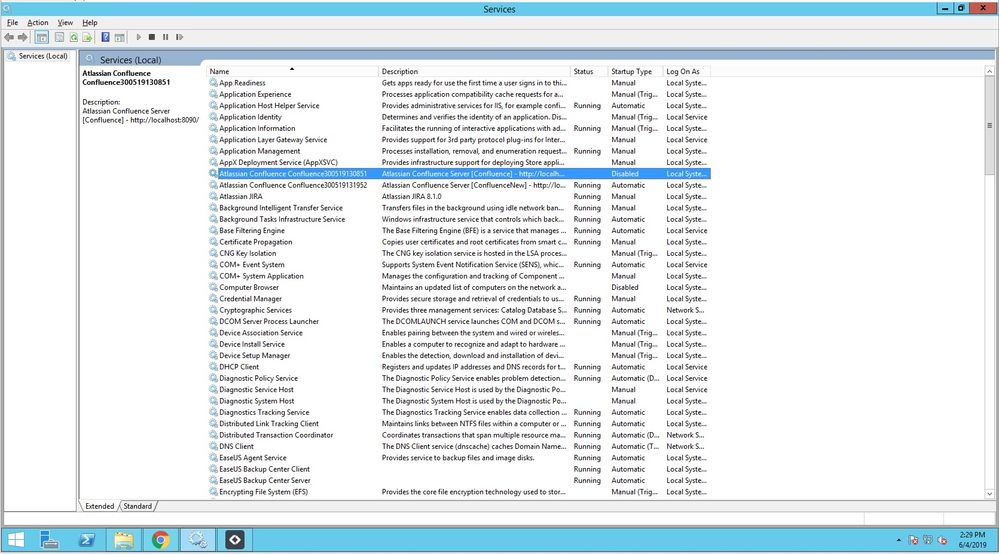The height and width of the screenshot is (554, 999).
Task: Sort list by the Name column header
Action: tap(292, 71)
